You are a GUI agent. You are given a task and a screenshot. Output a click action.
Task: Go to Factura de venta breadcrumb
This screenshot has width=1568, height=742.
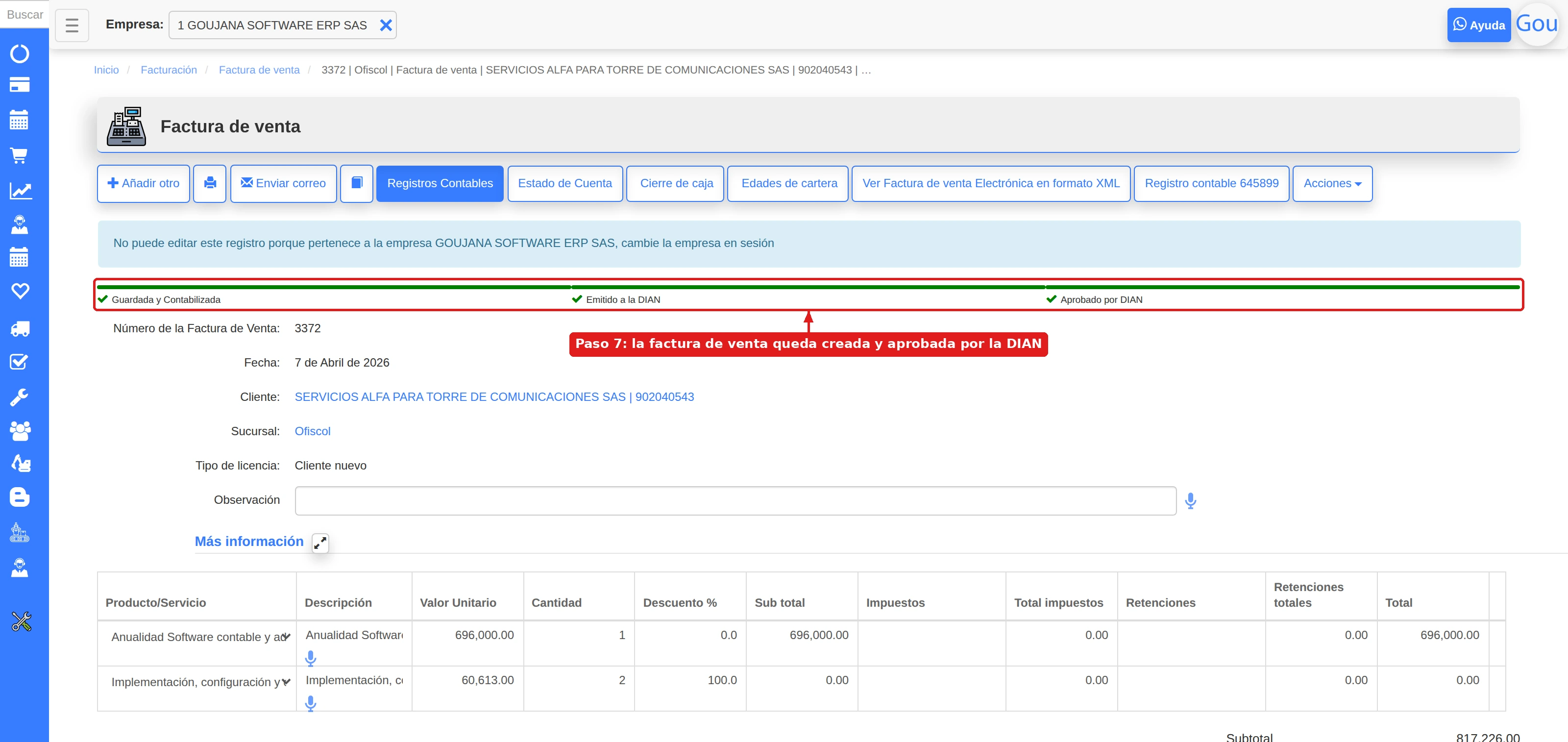(259, 70)
